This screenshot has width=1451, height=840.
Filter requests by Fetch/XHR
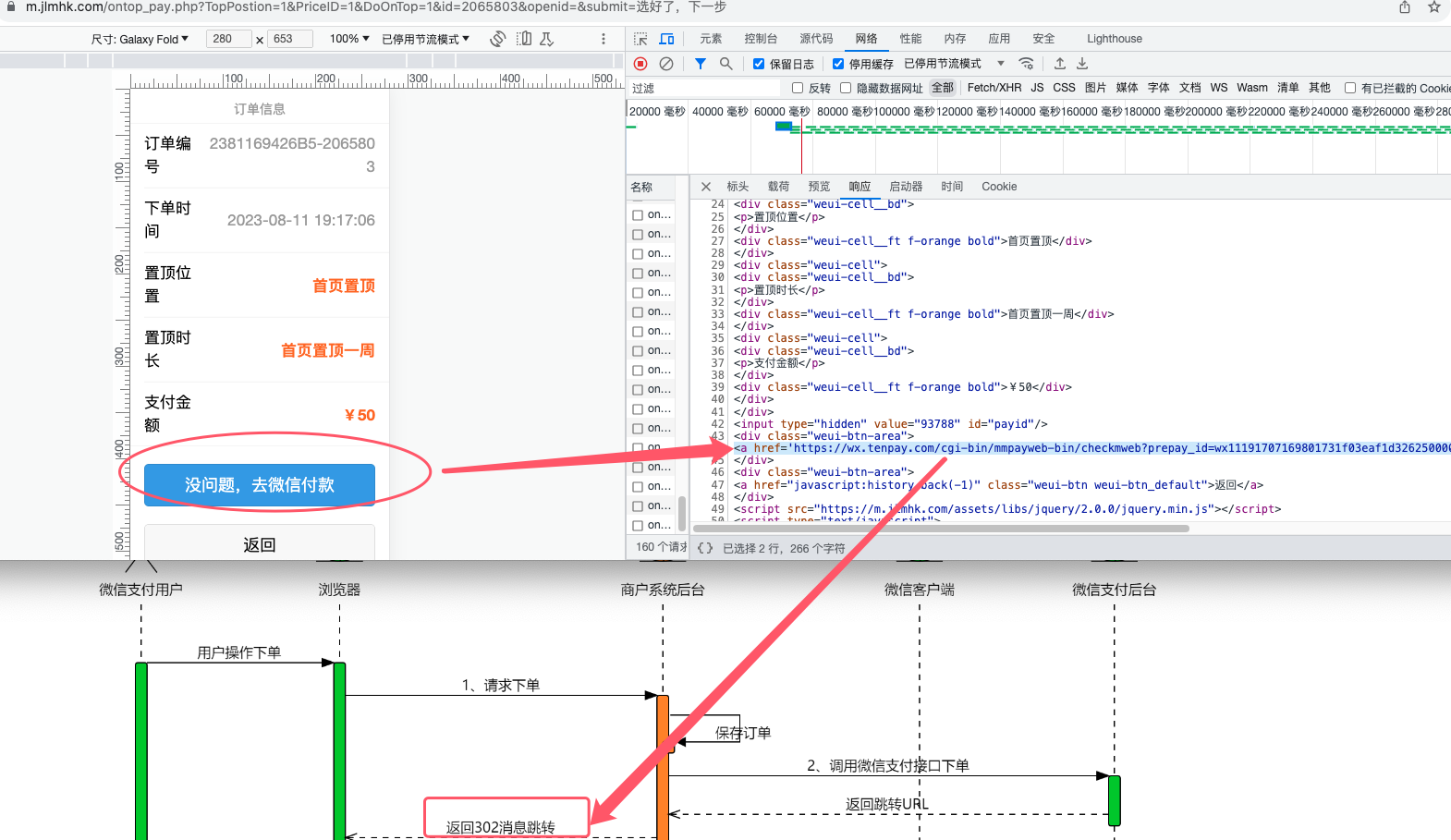[x=994, y=88]
